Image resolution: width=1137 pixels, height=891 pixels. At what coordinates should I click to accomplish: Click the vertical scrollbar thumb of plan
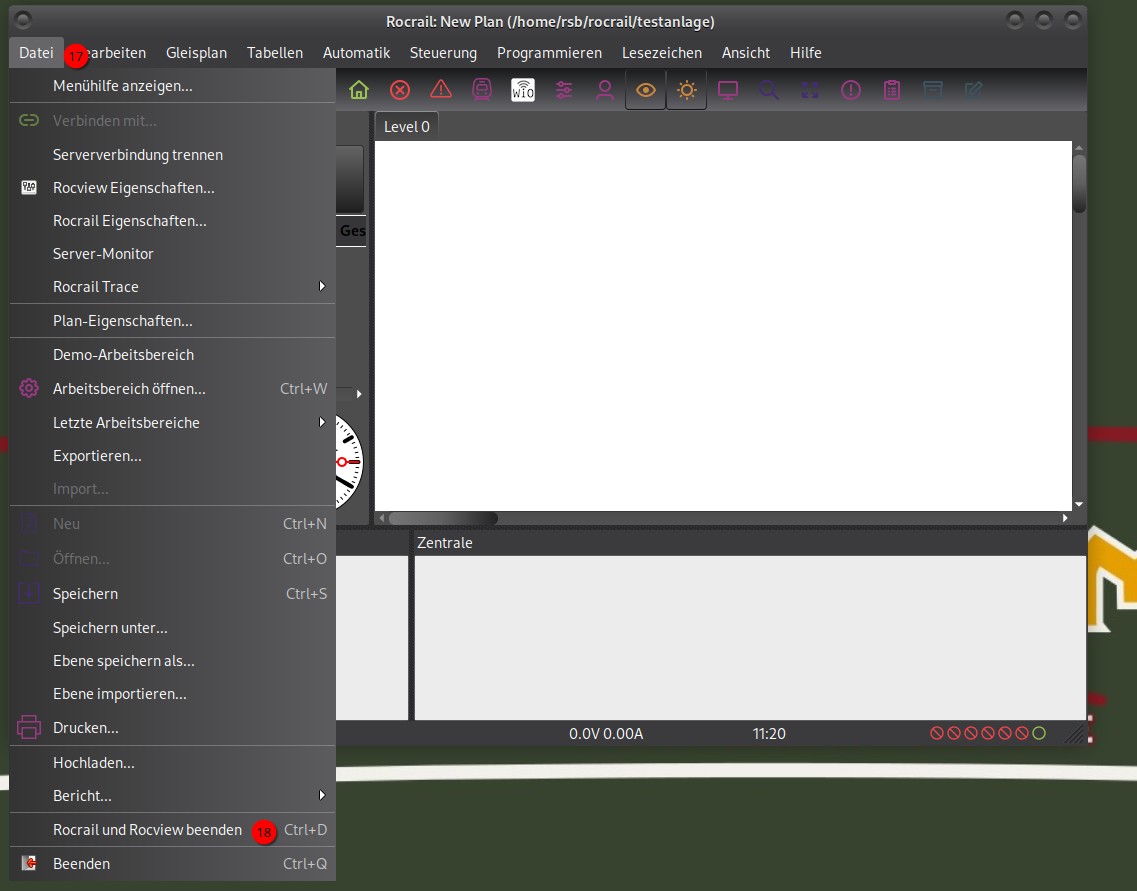point(1079,183)
